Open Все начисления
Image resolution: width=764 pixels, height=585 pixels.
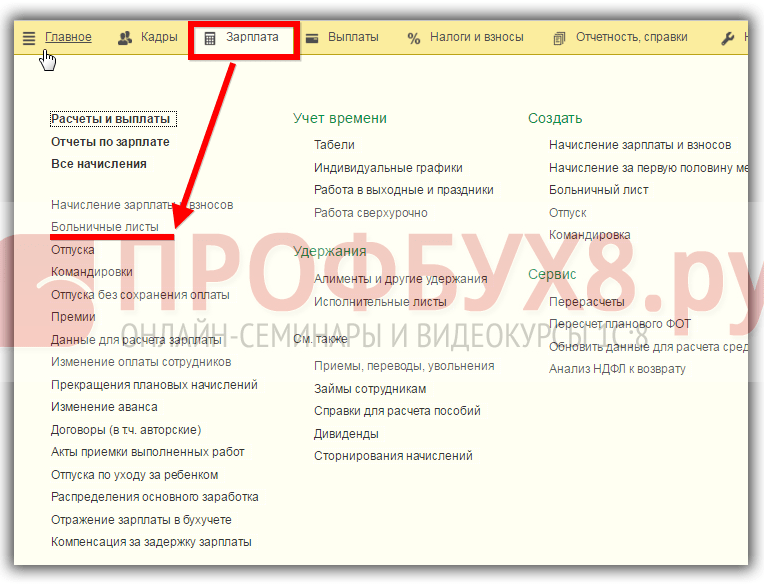point(98,164)
